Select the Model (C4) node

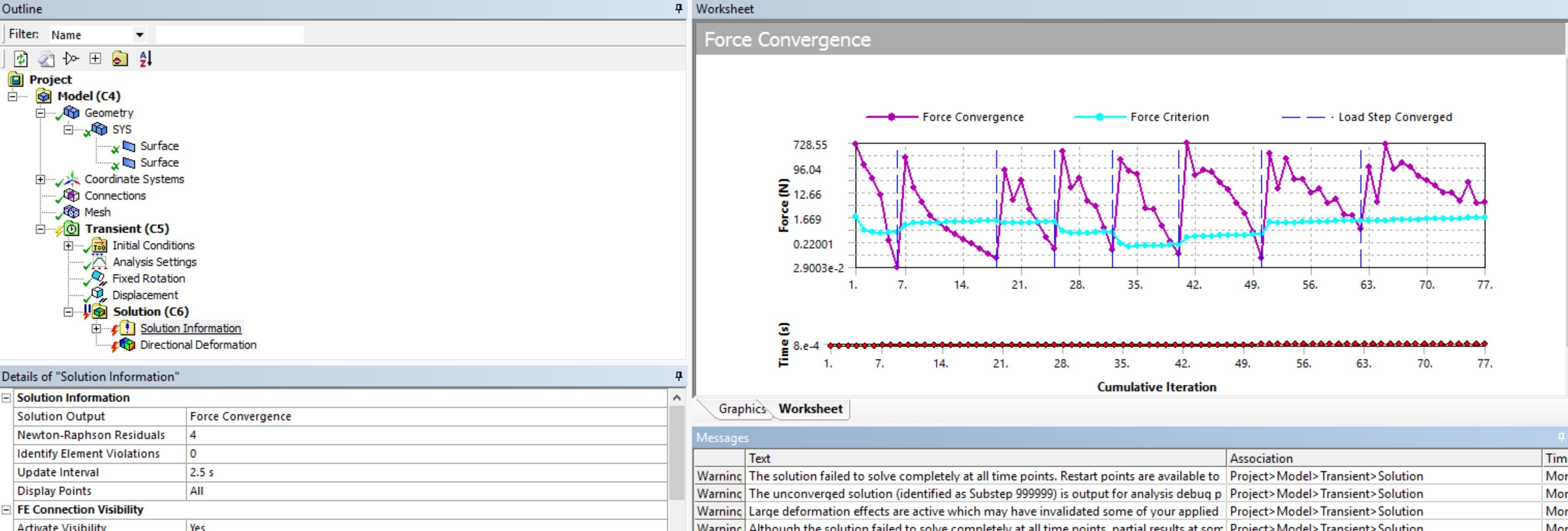click(88, 96)
